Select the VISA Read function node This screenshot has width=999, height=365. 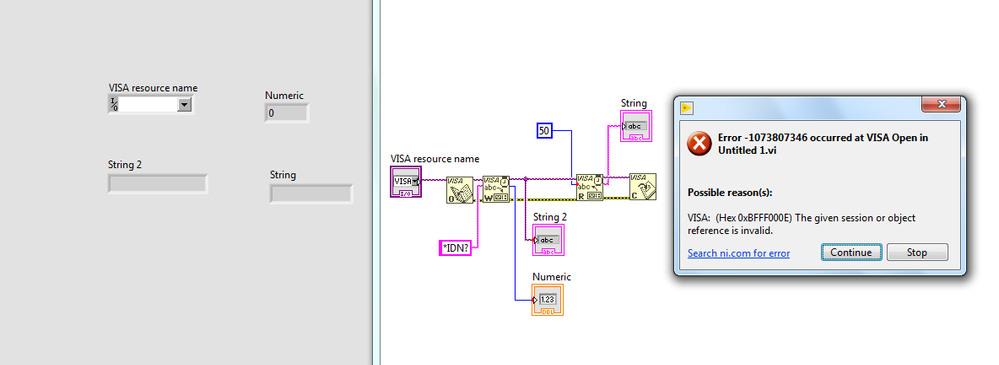(x=589, y=187)
